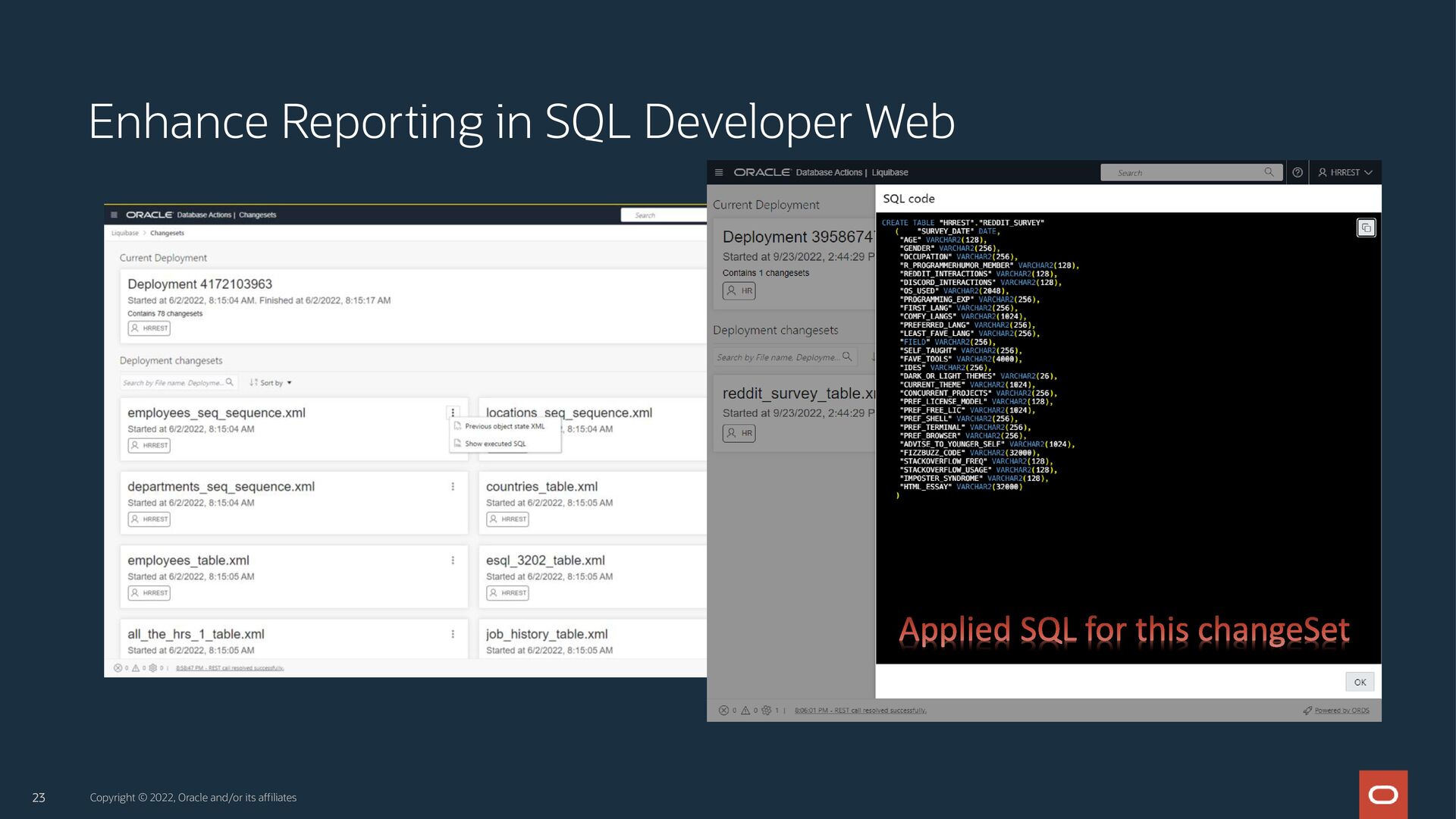Open the kebab menu on departments_seq_sequence.xml
This screenshot has height=819, width=1456.
click(453, 486)
